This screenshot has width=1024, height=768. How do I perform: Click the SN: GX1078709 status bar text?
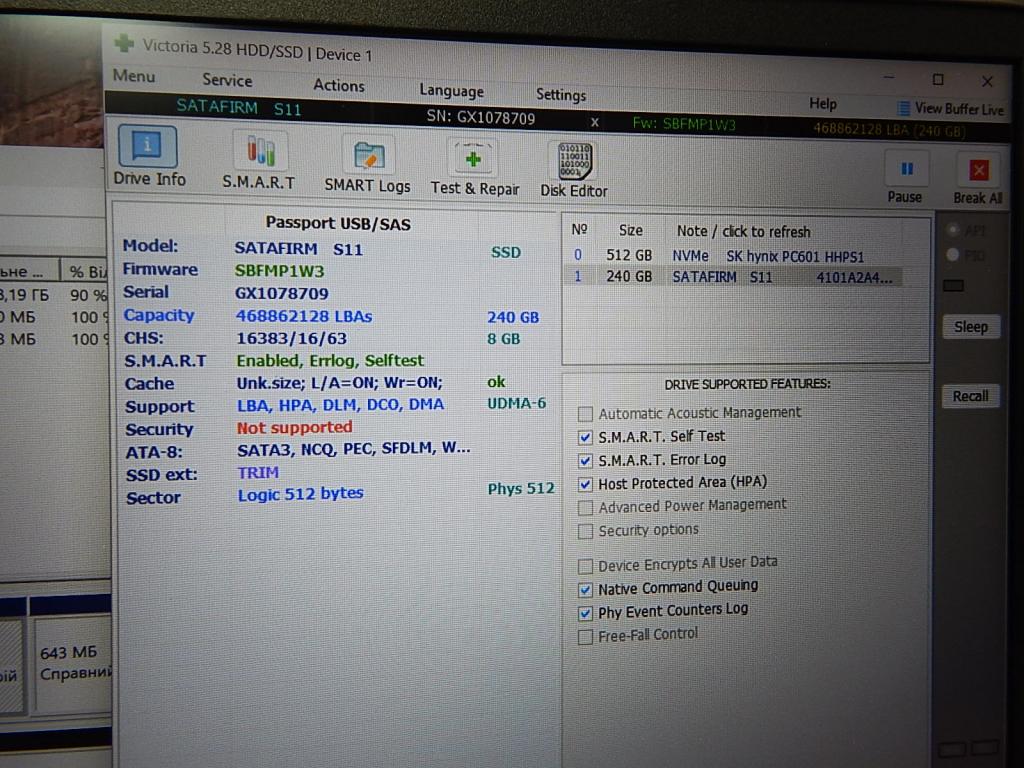pyautogui.click(x=481, y=118)
